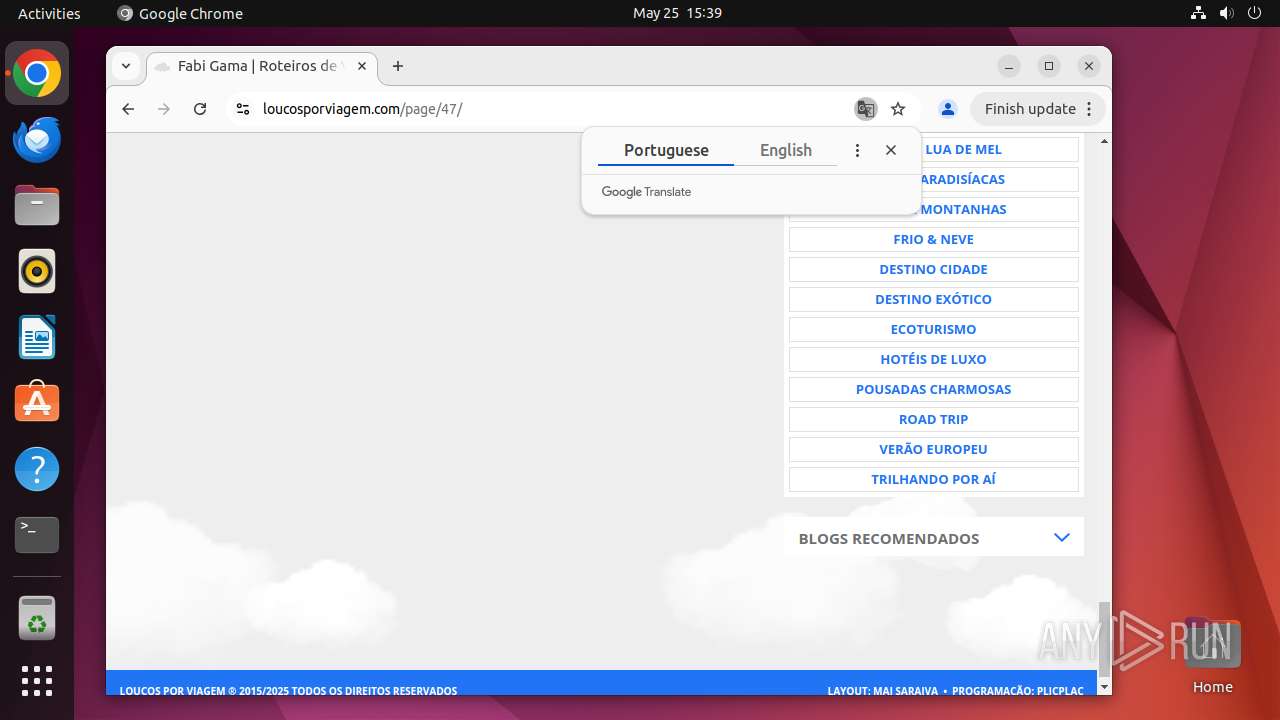The image size is (1280, 720).
Task: Maximize the Chrome window
Action: 1049,66
